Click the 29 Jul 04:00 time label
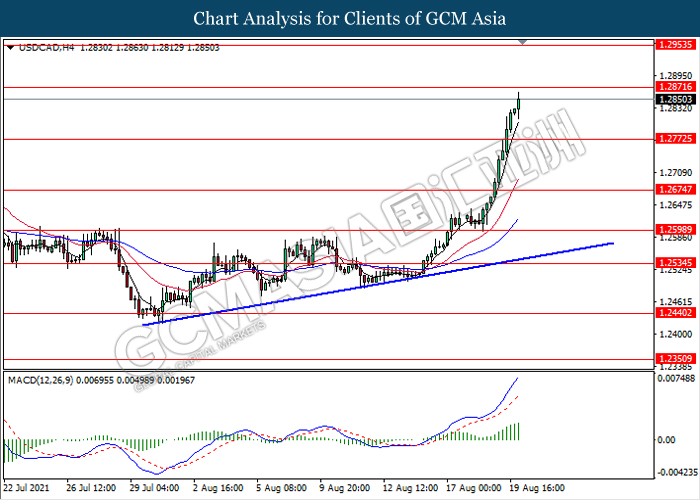700x500 pixels. click(x=154, y=488)
